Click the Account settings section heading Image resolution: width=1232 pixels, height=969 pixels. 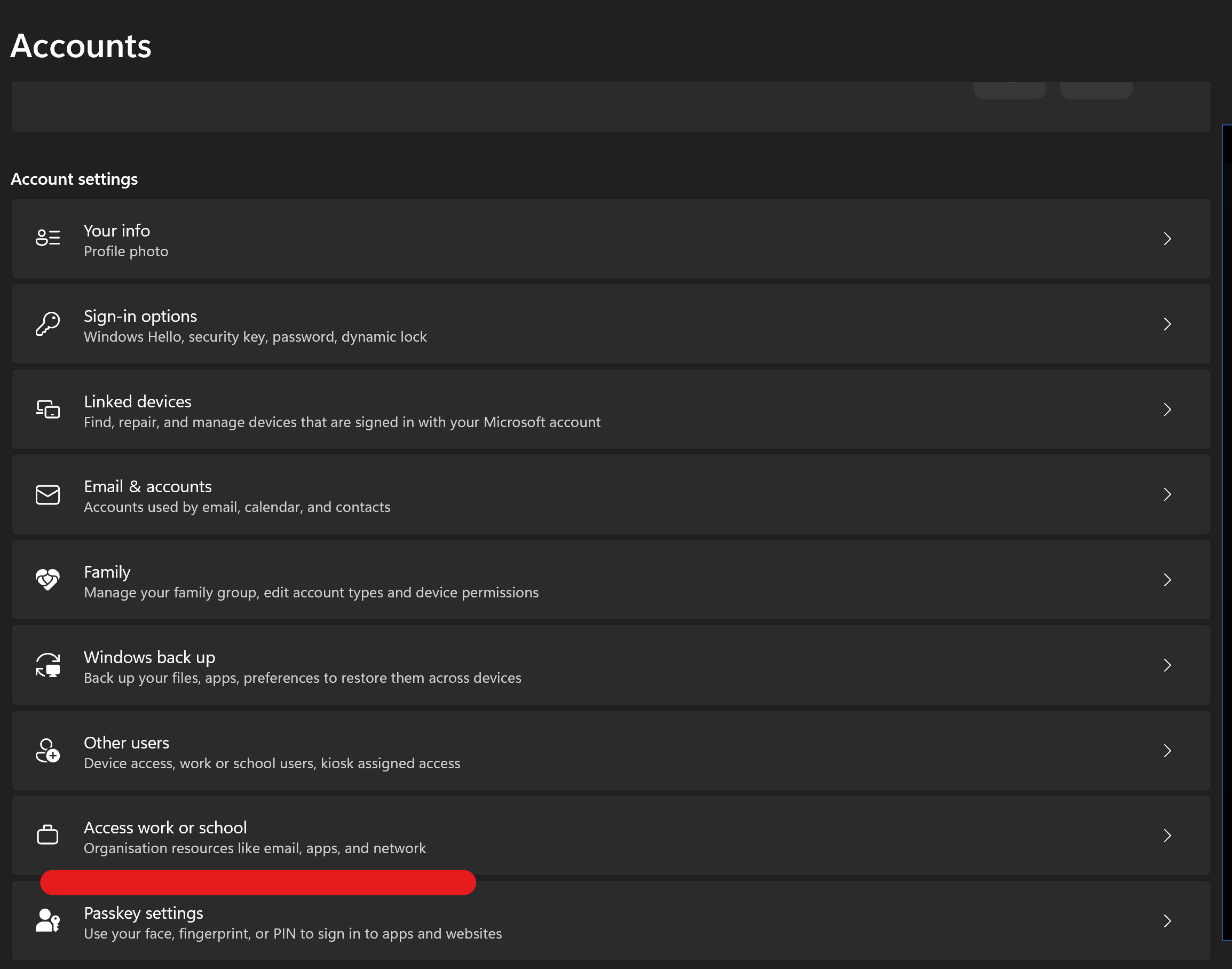pyautogui.click(x=74, y=179)
